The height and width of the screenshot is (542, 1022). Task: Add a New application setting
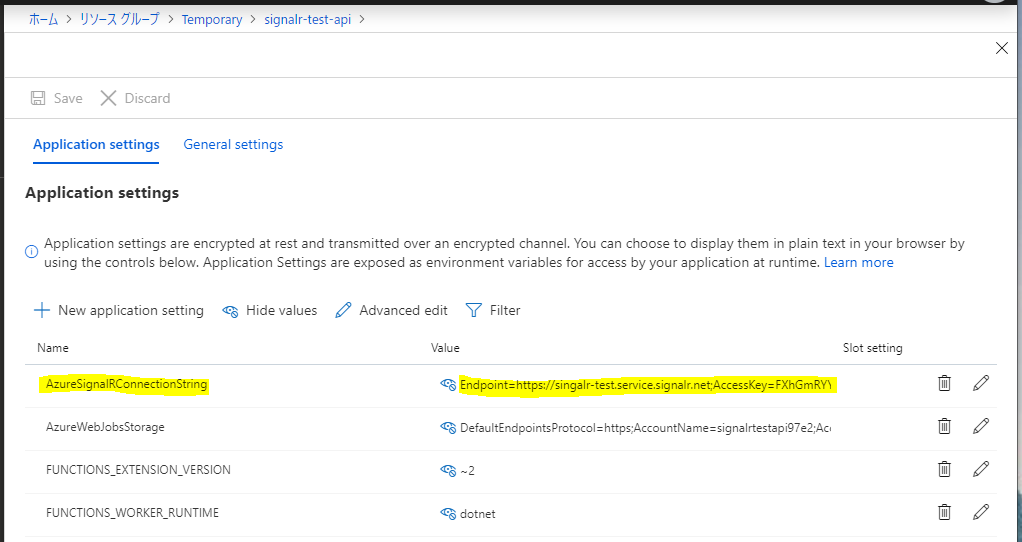(x=119, y=310)
